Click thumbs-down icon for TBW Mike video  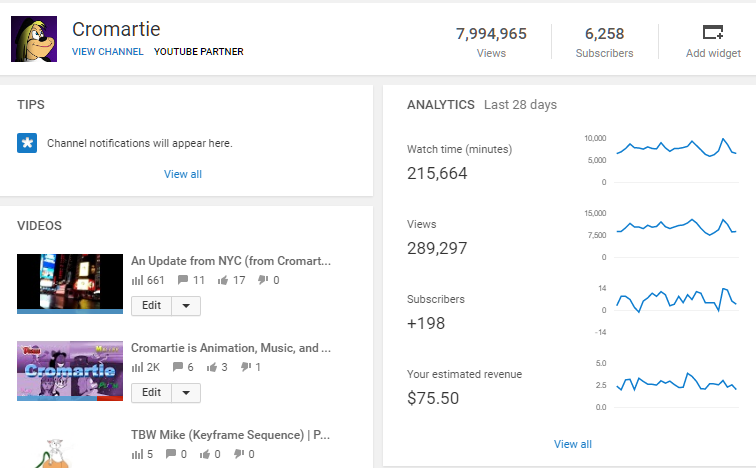click(x=239, y=454)
